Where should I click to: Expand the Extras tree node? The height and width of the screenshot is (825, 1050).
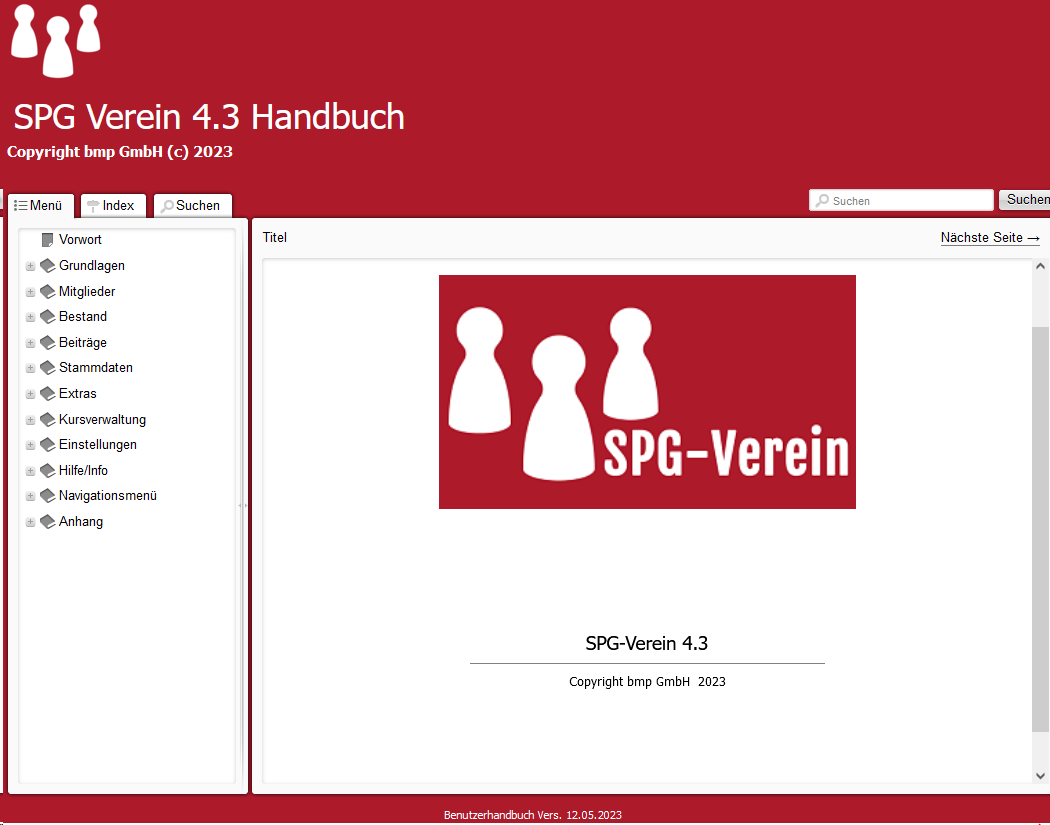30,395
